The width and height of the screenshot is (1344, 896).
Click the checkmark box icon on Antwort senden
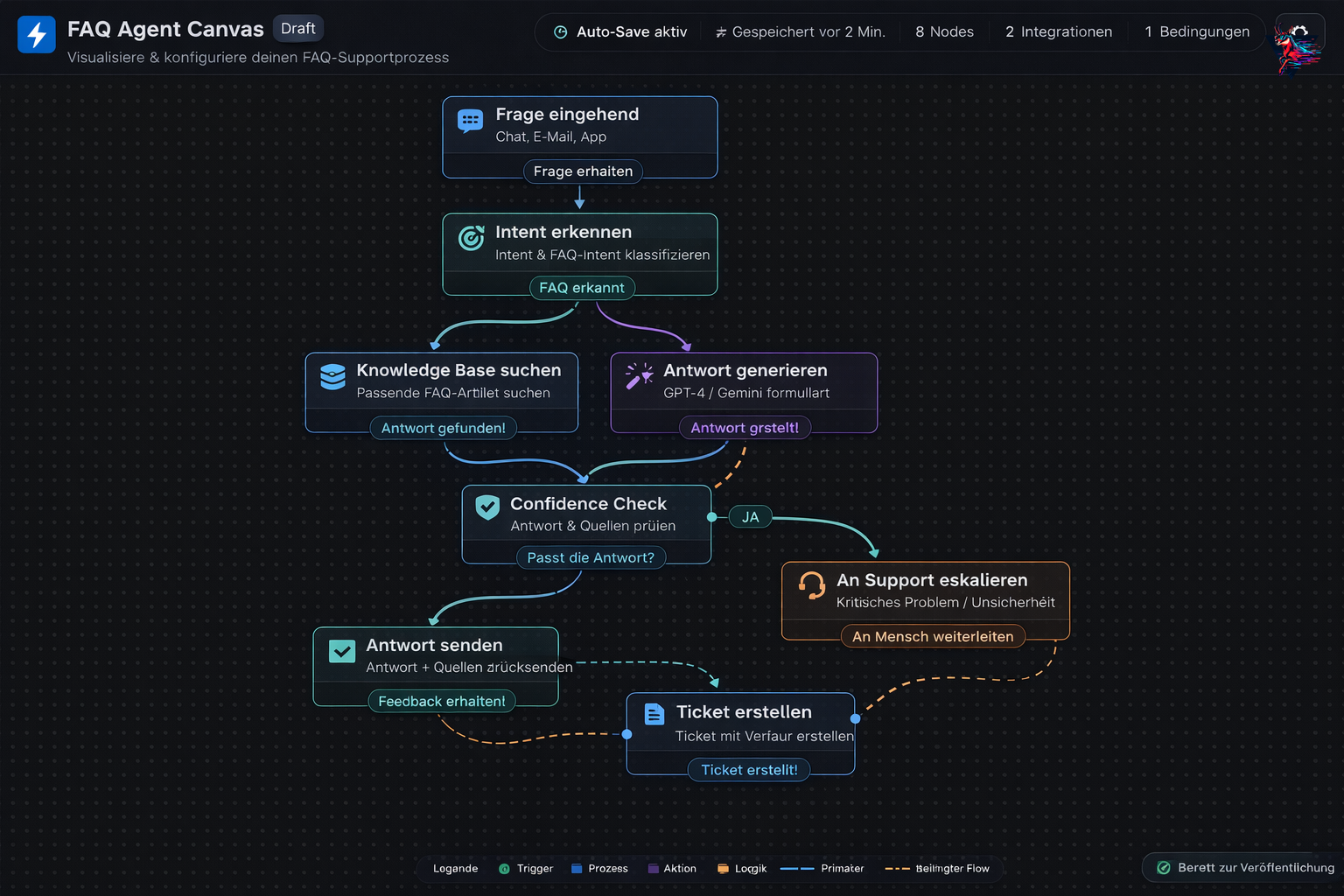point(341,651)
